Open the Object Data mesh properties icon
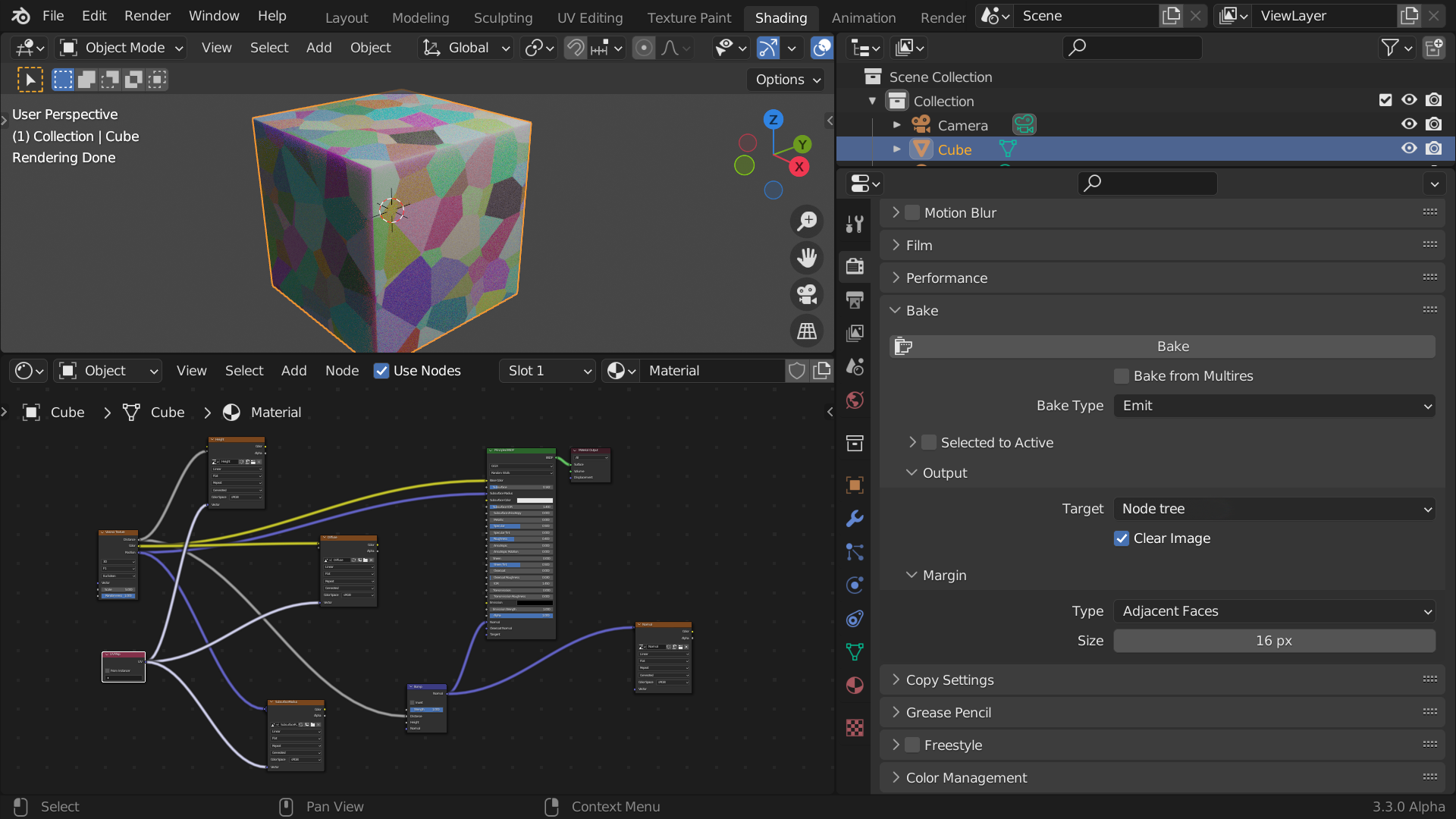 point(855,652)
